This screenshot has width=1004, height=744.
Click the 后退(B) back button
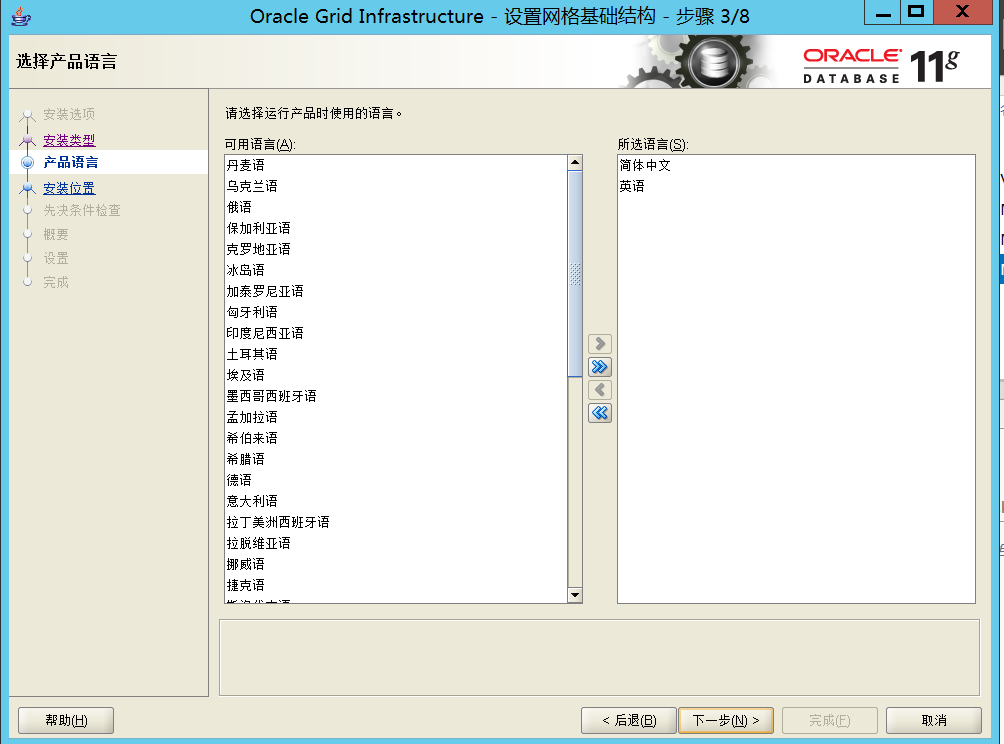(x=629, y=720)
